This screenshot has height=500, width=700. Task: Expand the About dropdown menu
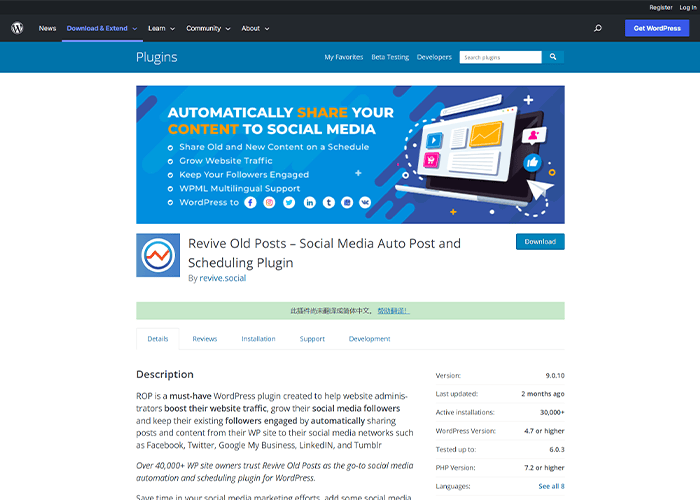255,28
